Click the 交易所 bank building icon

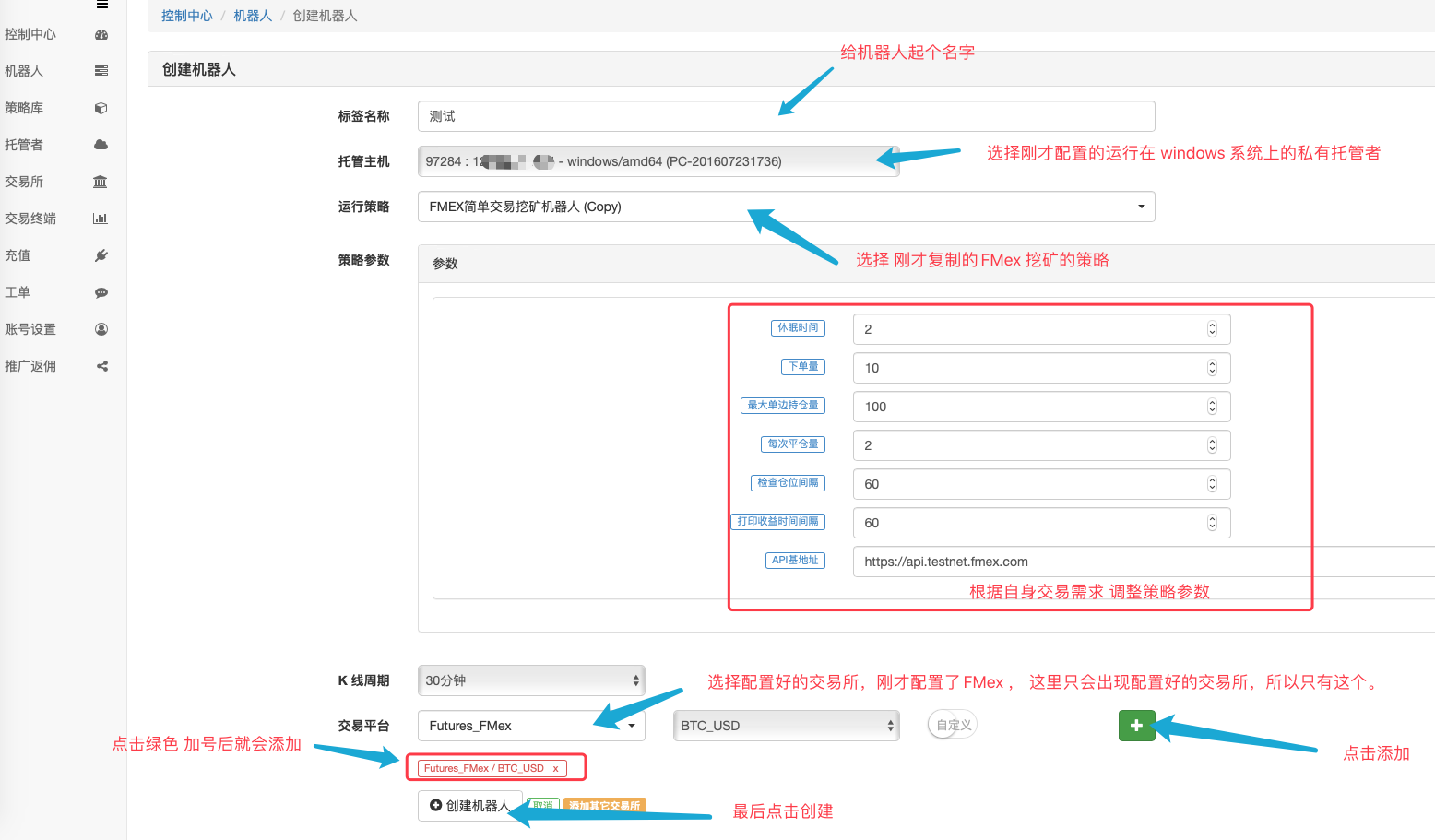(x=101, y=182)
